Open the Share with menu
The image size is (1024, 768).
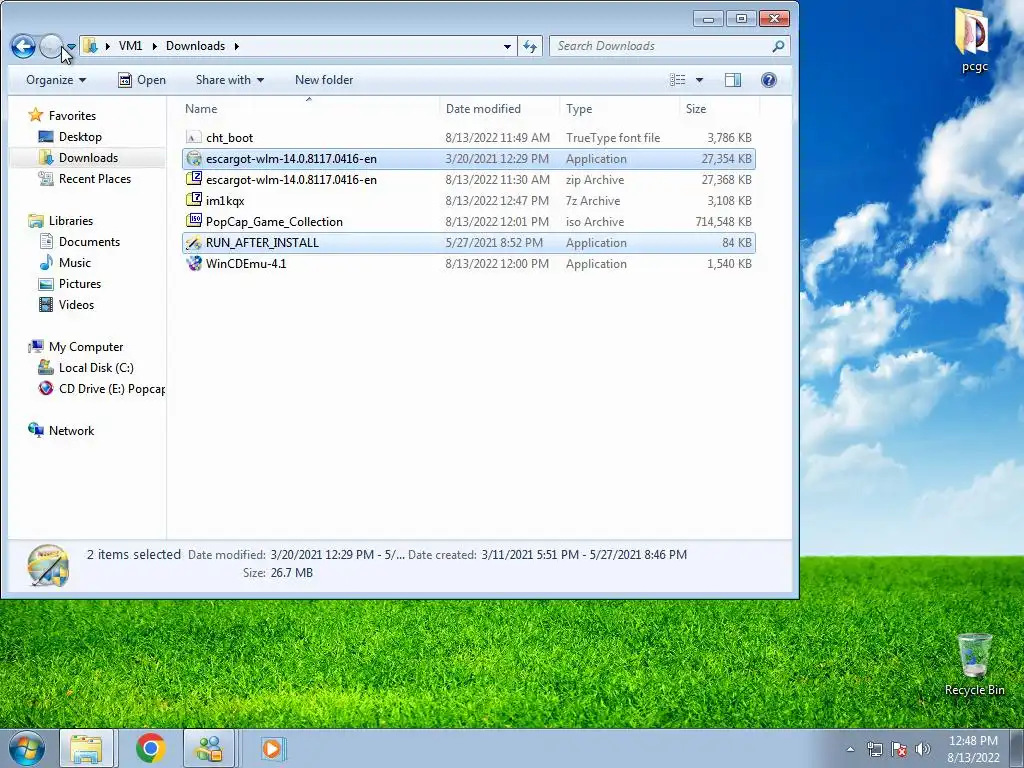click(x=230, y=80)
